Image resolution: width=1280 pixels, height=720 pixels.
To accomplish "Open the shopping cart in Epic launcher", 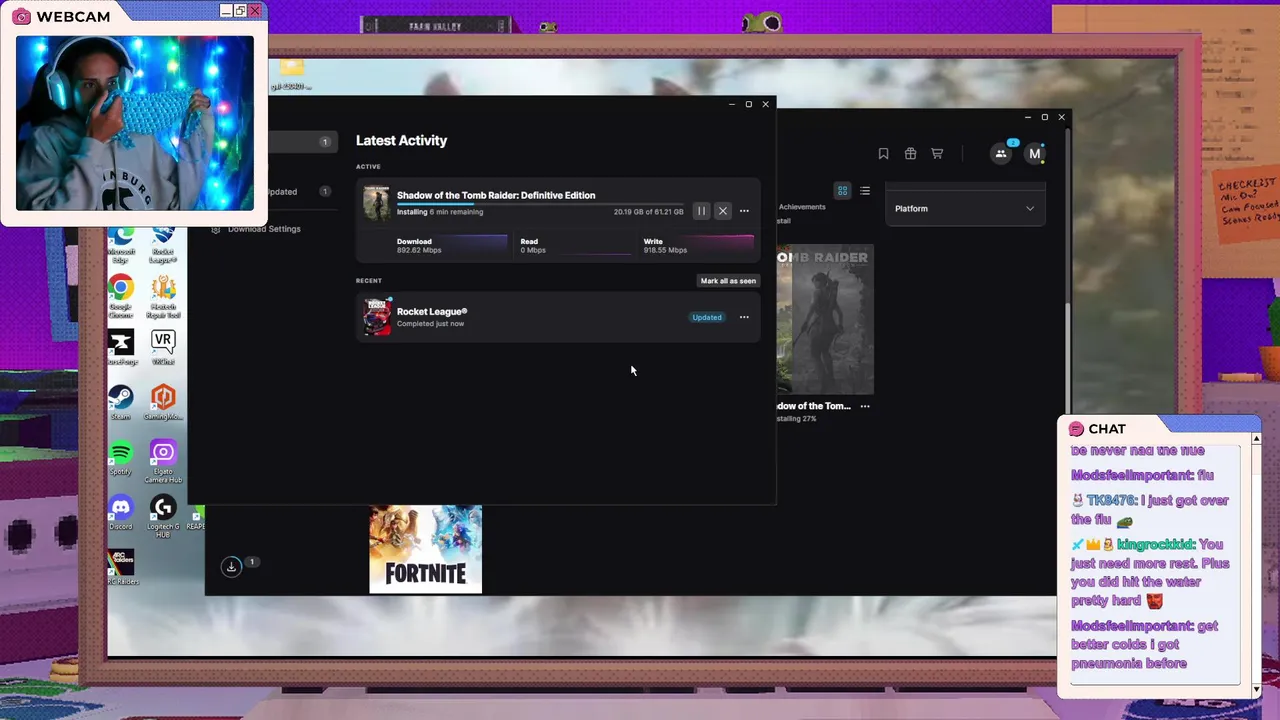I will coord(937,153).
